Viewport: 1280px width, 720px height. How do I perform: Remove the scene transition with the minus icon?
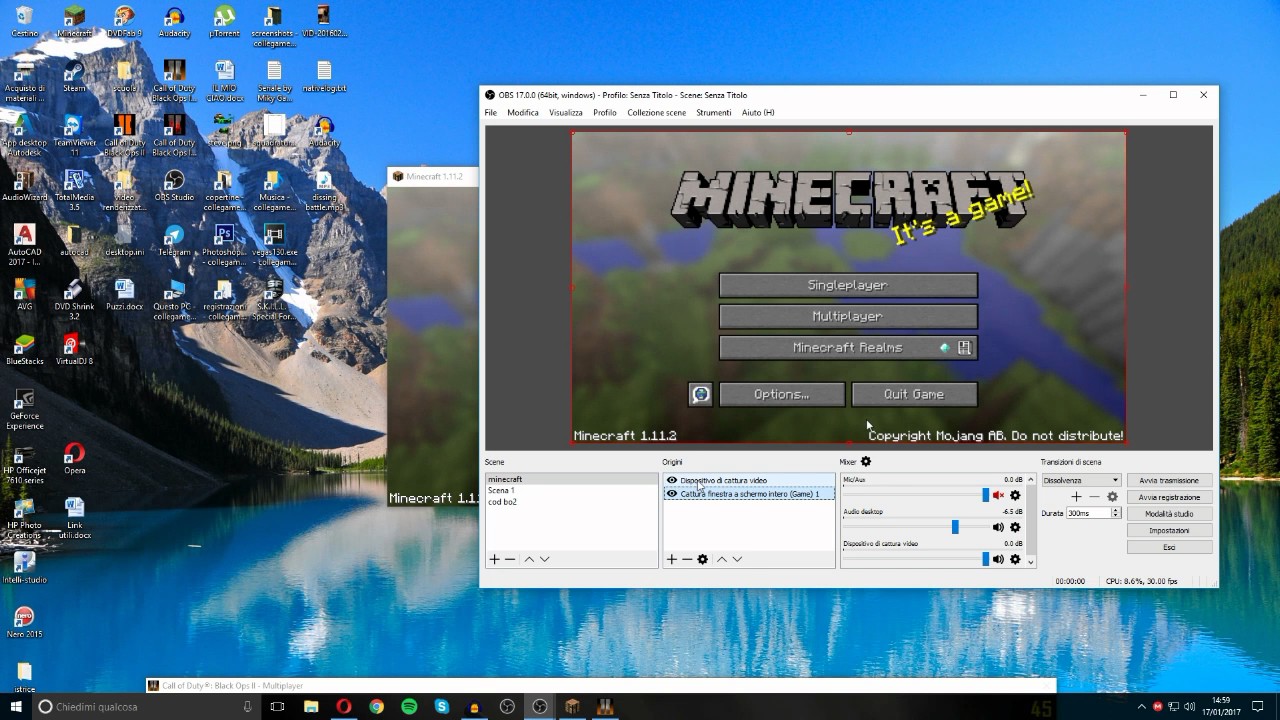click(1094, 497)
